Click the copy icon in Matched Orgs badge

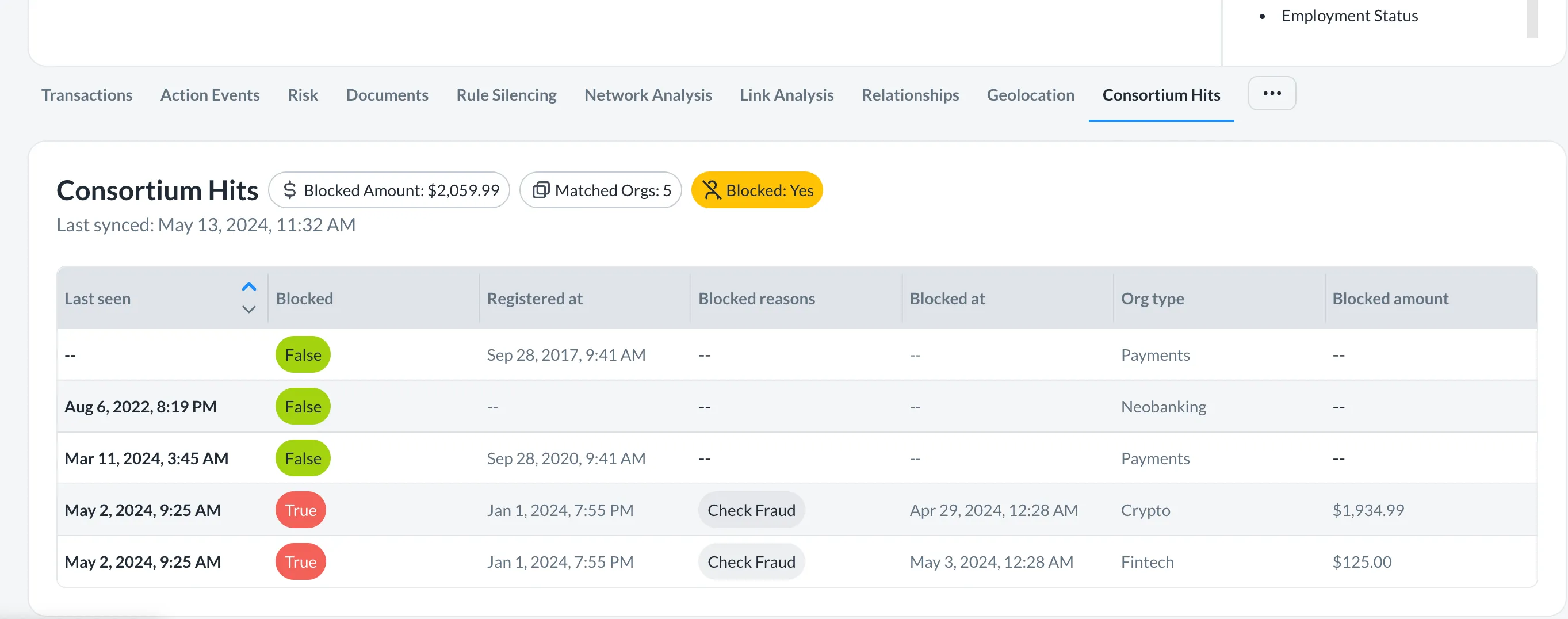[541, 190]
